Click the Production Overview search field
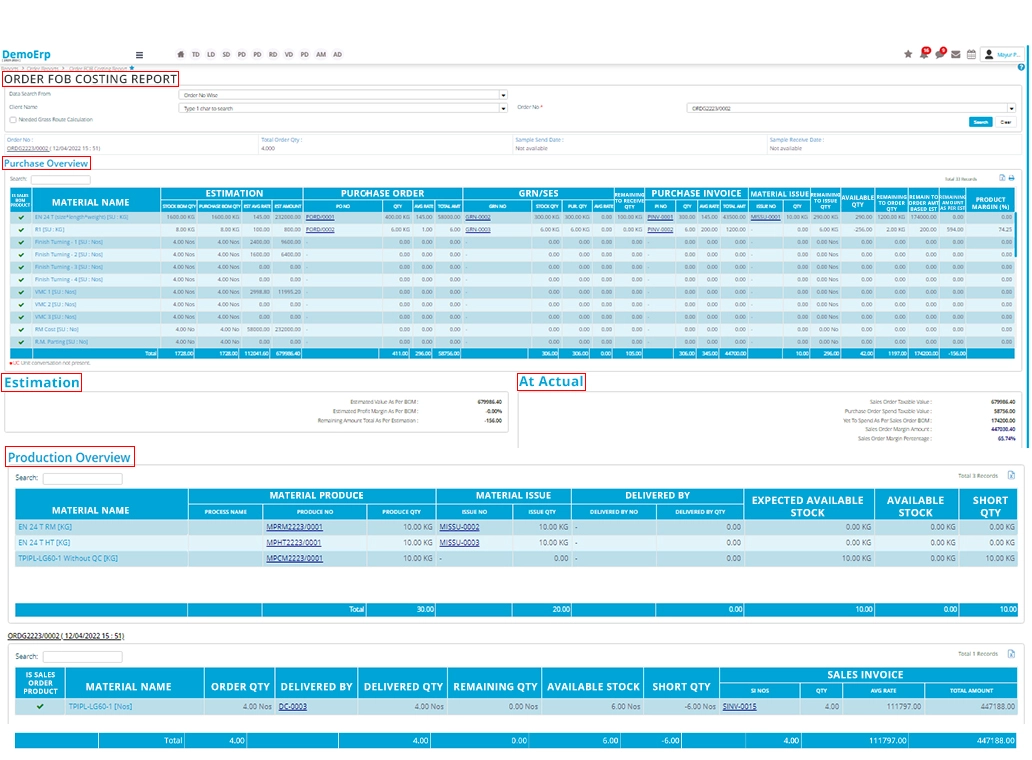This screenshot has height=760, width=1032. tap(82, 479)
